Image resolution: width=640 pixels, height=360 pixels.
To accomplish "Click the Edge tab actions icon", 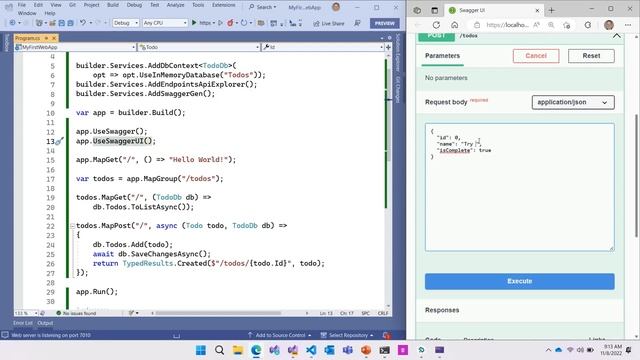I will tap(435, 10).
